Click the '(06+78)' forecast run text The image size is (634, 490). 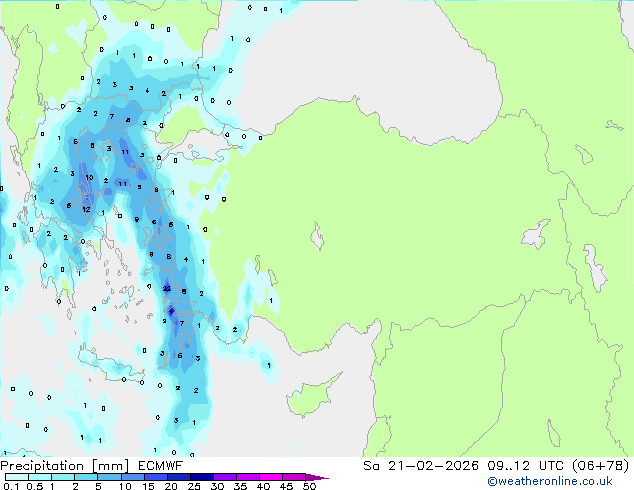click(601, 465)
